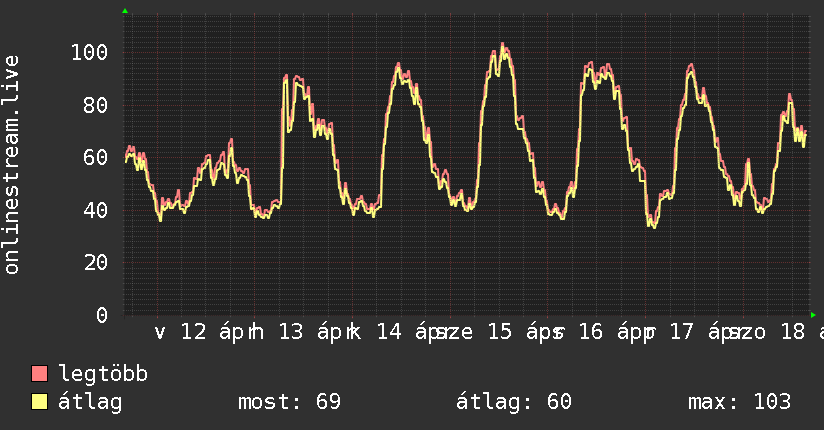Screen dimensions: 824x430
Task: Click the y-axis label 100
Action: coord(89,53)
